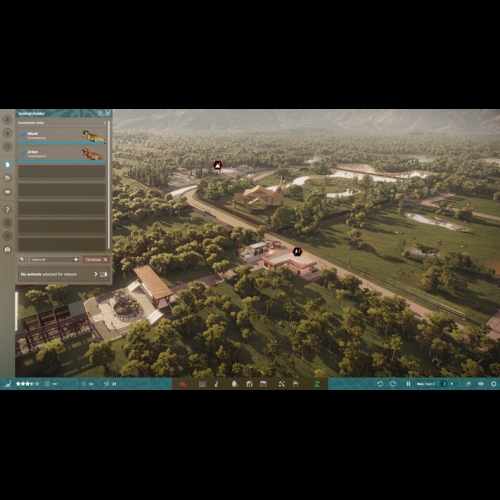Click 'No animals selected for release' text

click(x=49, y=274)
